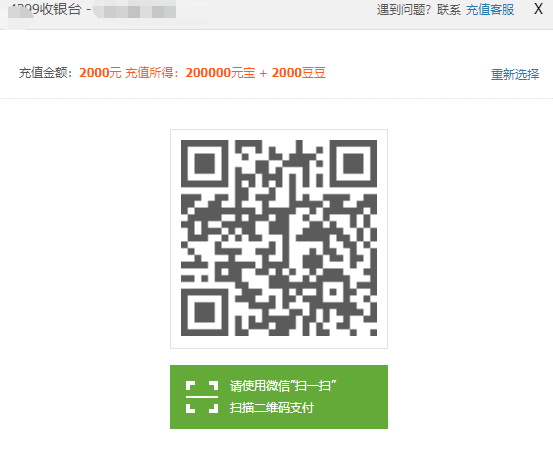The height and width of the screenshot is (472, 553).
Task: Click the QR code's top-right finder square
Action: point(353,164)
